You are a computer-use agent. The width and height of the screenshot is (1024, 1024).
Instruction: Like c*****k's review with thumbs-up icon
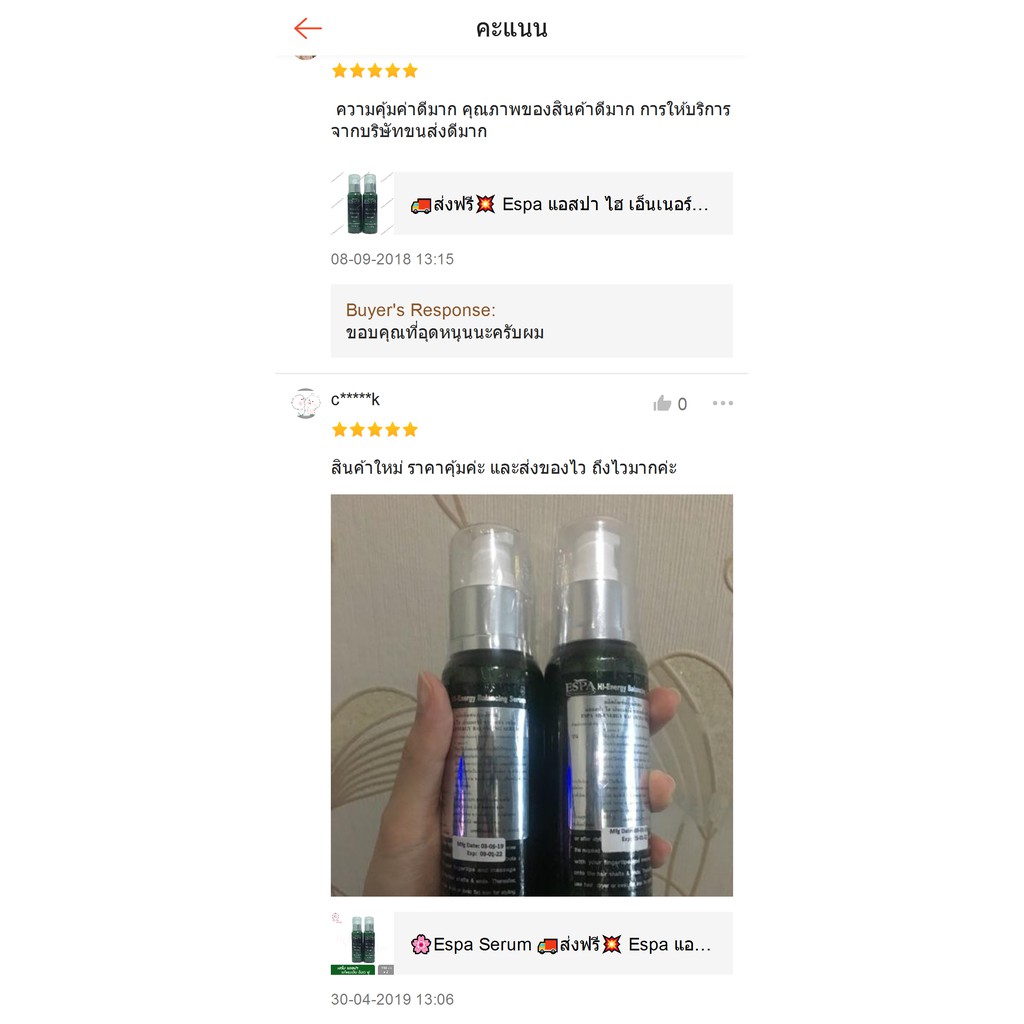tap(662, 404)
